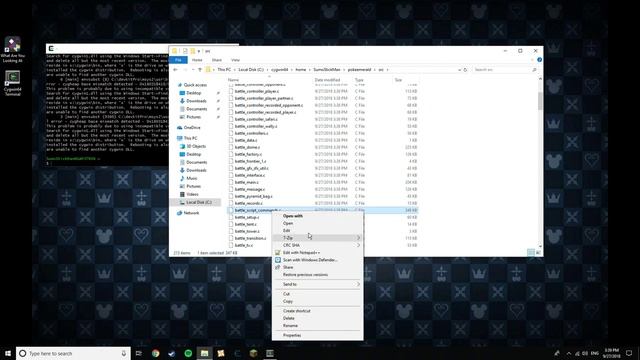Image resolution: width=640 pixels, height=360 pixels.
Task: Show hidden system tray icons arrow
Action: (568, 353)
